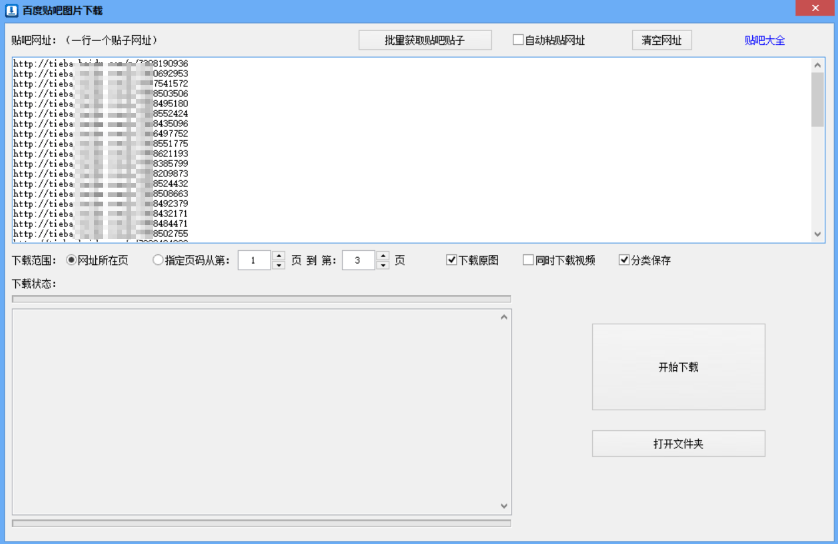Click the URL line ending 8524432
This screenshot has height=544, width=838.
pyautogui.click(x=100, y=183)
